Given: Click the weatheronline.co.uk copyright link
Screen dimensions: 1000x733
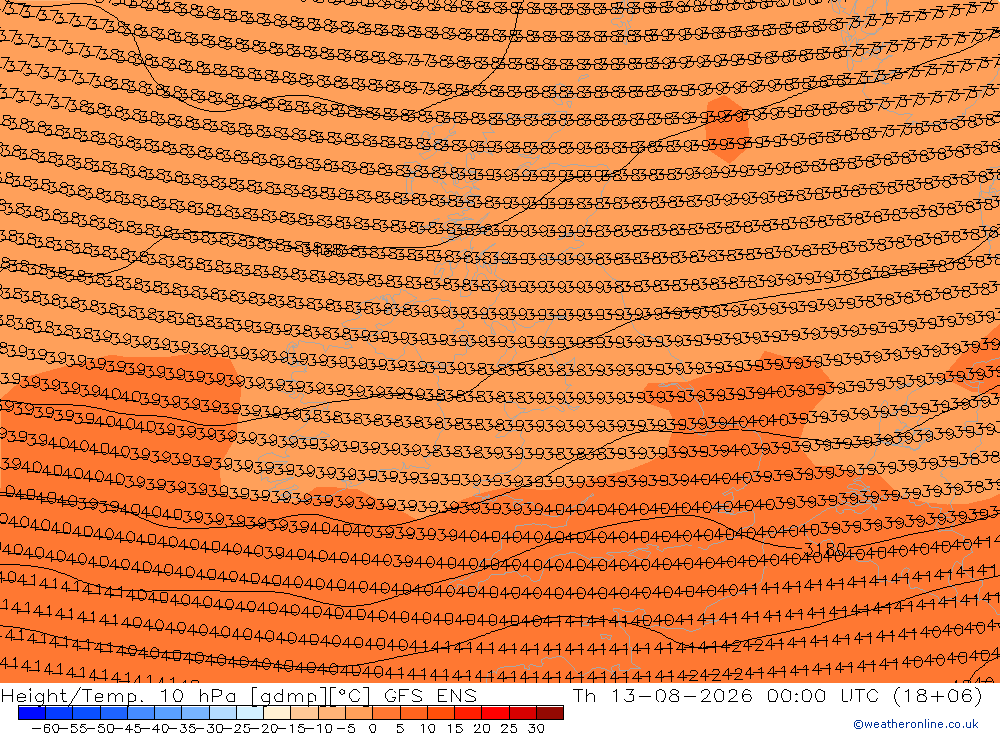Looking at the screenshot, I should point(916,724).
